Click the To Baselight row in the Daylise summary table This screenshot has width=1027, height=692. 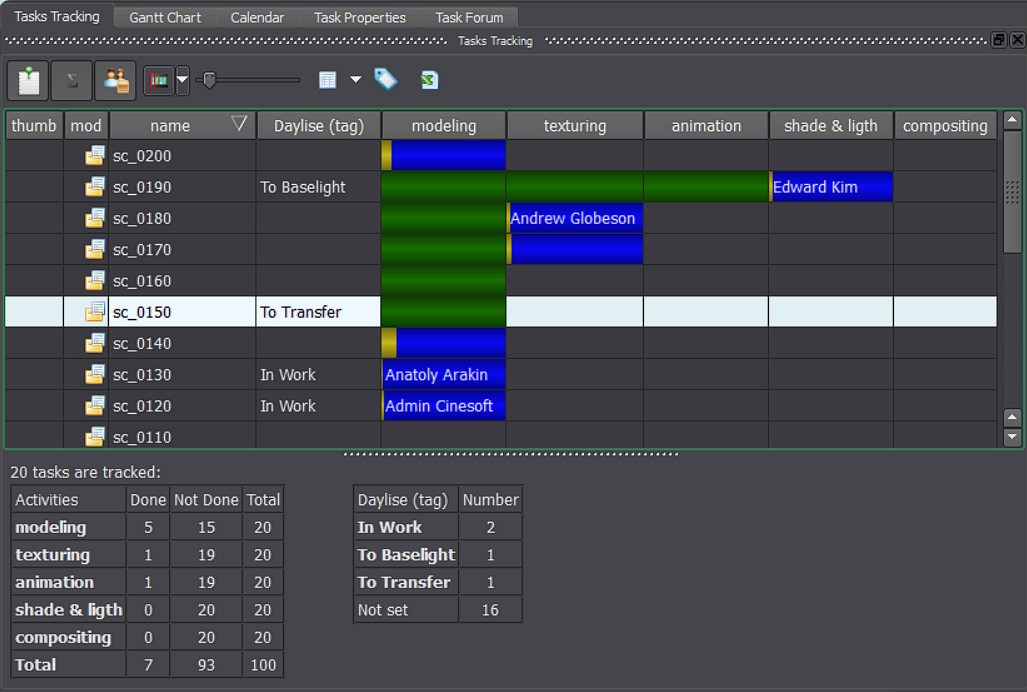[x=438, y=555]
